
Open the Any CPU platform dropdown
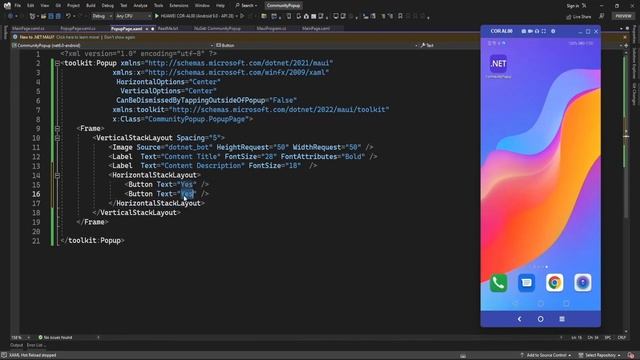[x=133, y=16]
